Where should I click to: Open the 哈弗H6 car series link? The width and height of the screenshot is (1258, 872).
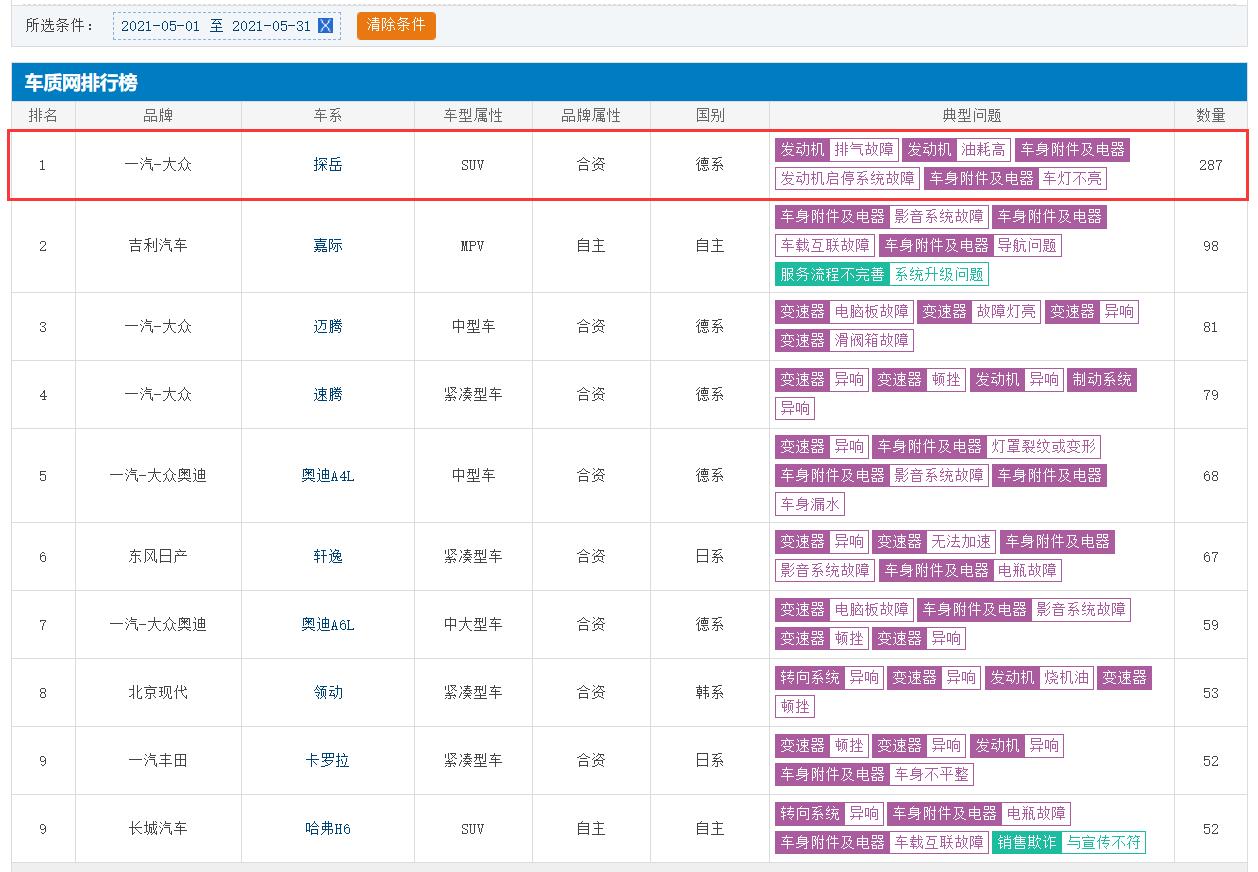tap(328, 829)
